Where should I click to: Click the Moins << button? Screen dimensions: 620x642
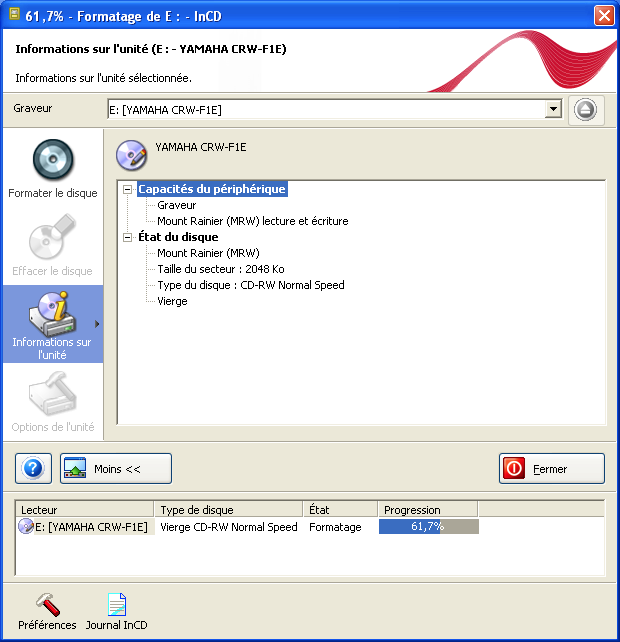click(116, 468)
